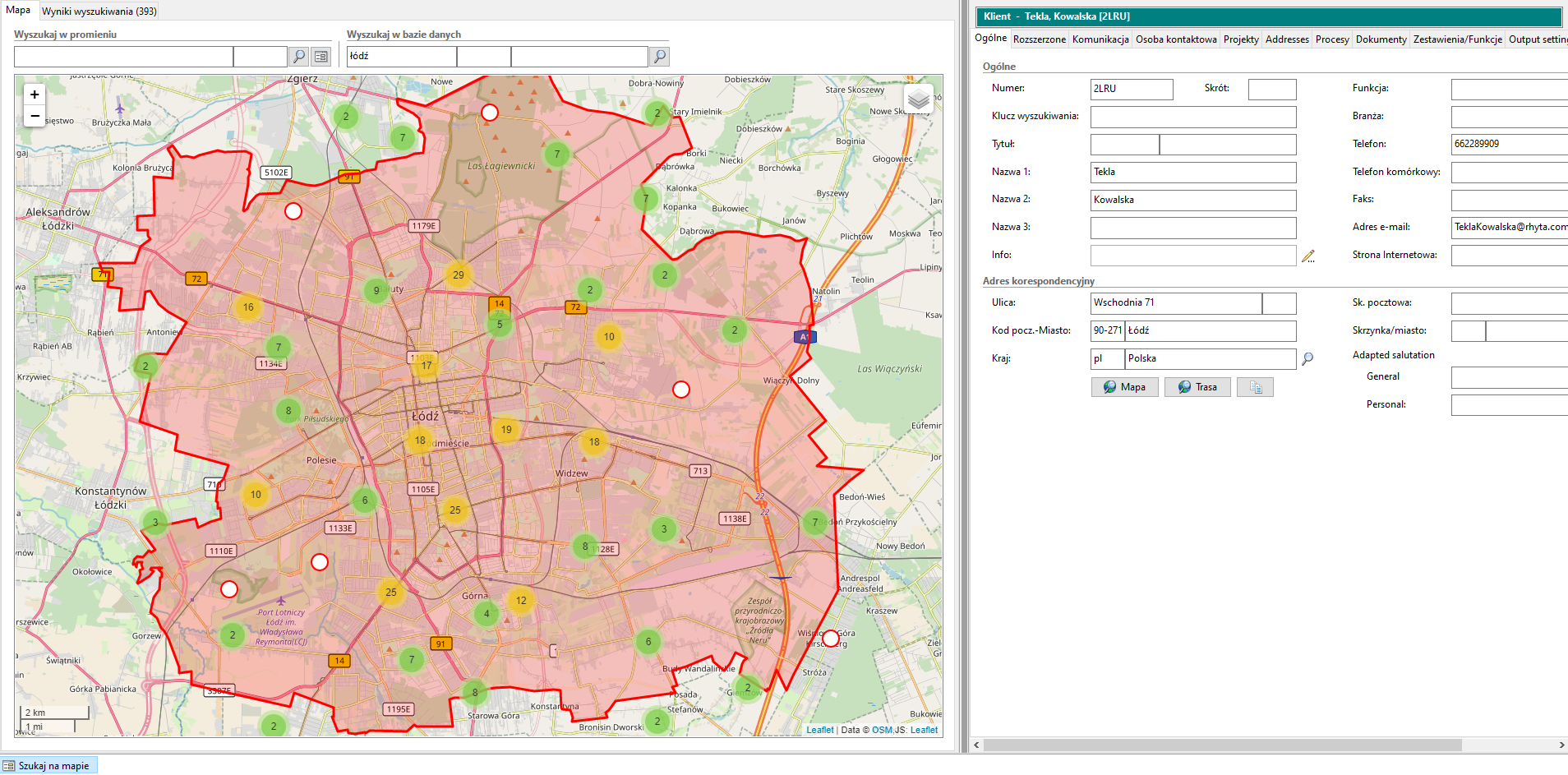Open the Komunikacja tab
The height and width of the screenshot is (775, 1568).
click(x=1100, y=39)
